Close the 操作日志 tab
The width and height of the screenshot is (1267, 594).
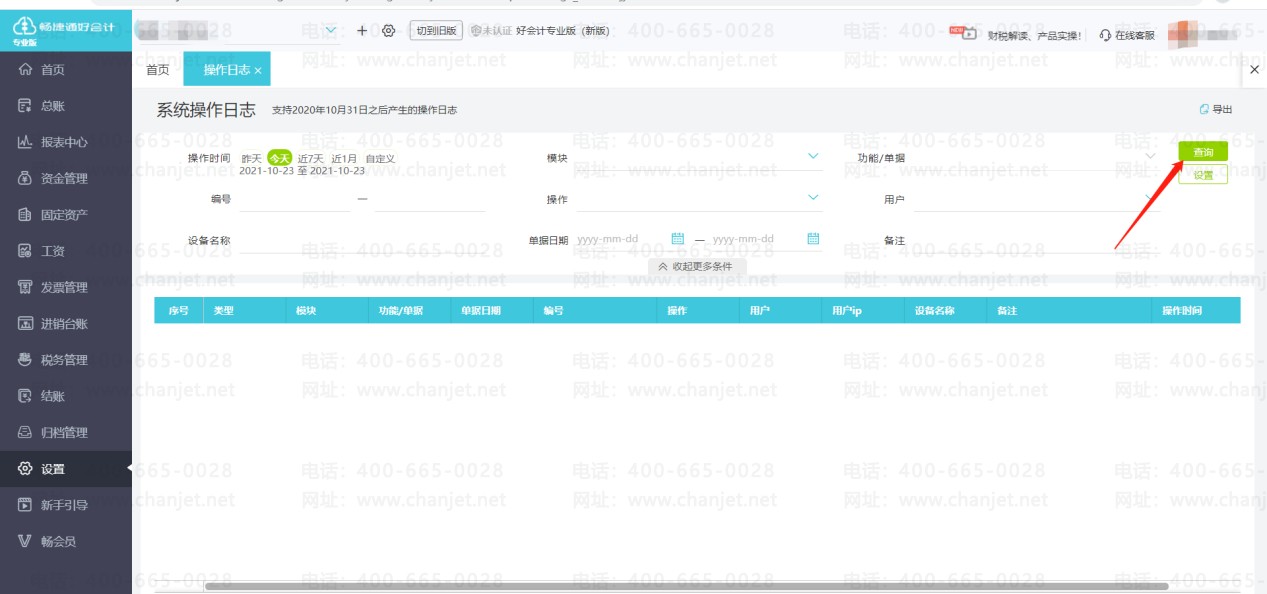[x=258, y=70]
